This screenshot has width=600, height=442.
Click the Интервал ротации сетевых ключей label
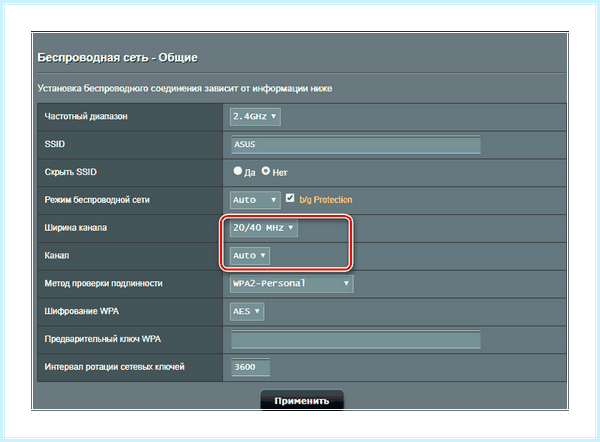(x=114, y=367)
